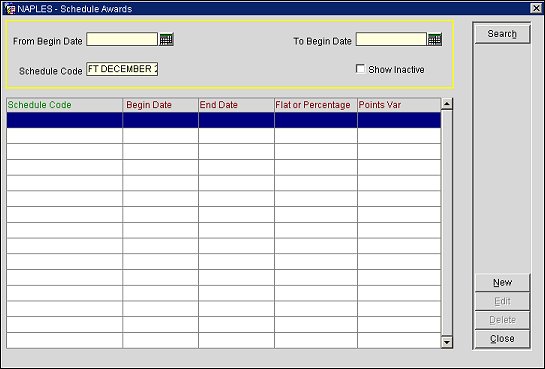Screen dimensions: 545x369
Task: Click the From Begin Date input field
Action: click(x=122, y=39)
